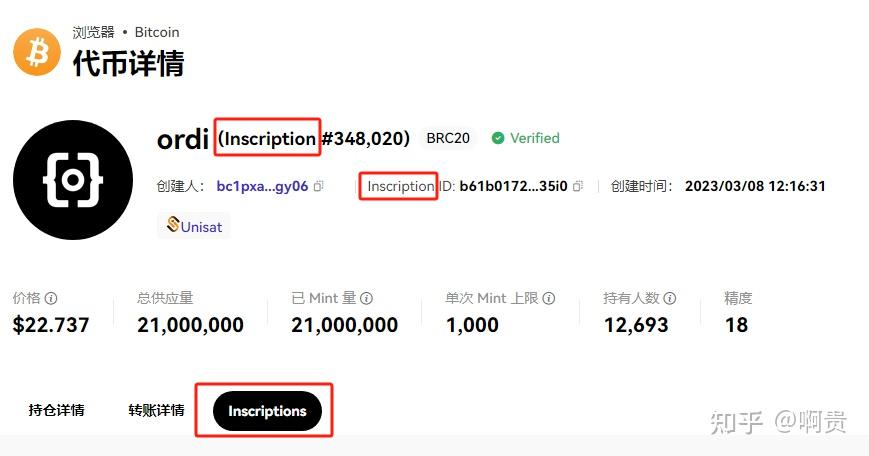Click info icon beside 持有人数
The width and height of the screenshot is (869, 456).
pos(669,299)
